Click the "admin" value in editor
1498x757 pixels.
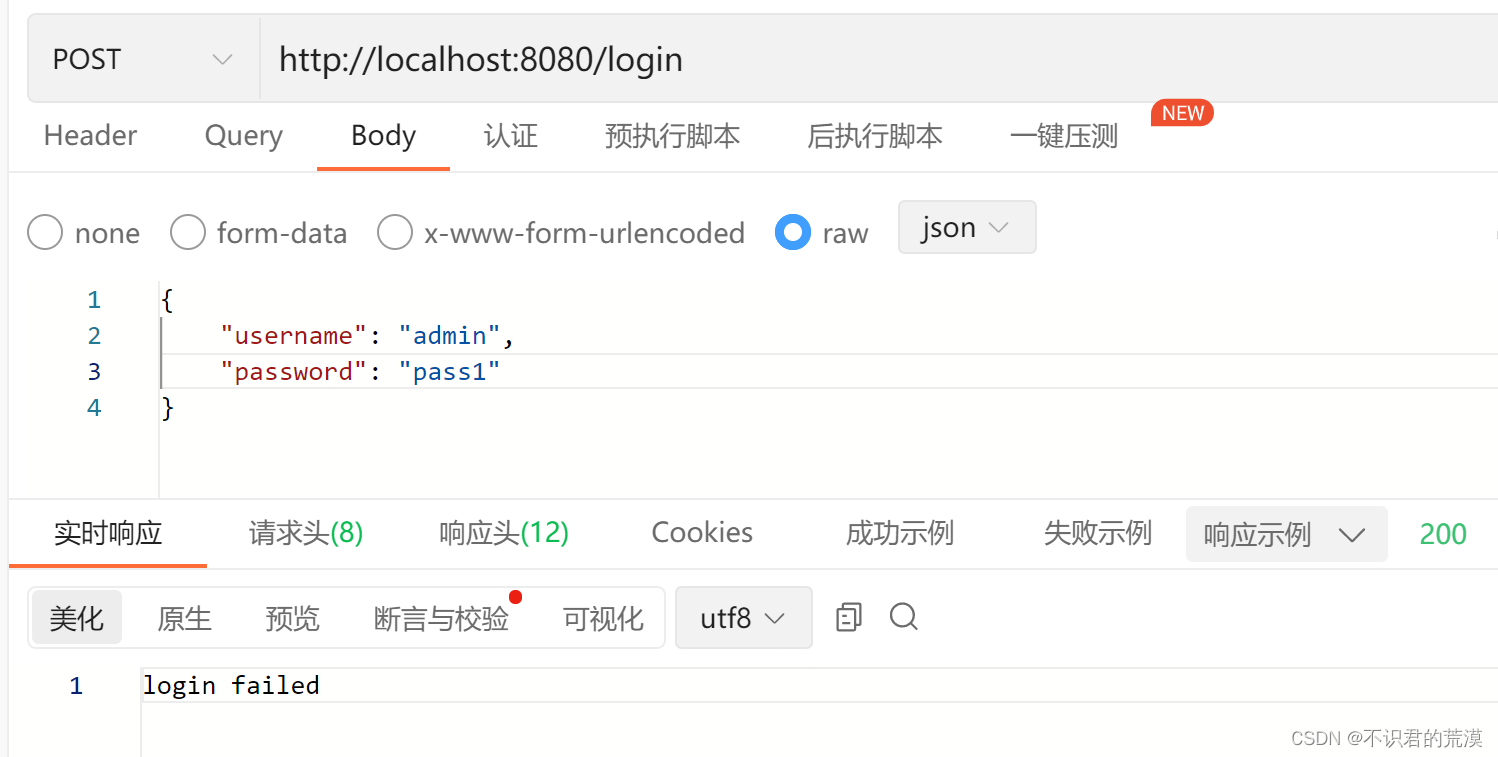coord(450,336)
